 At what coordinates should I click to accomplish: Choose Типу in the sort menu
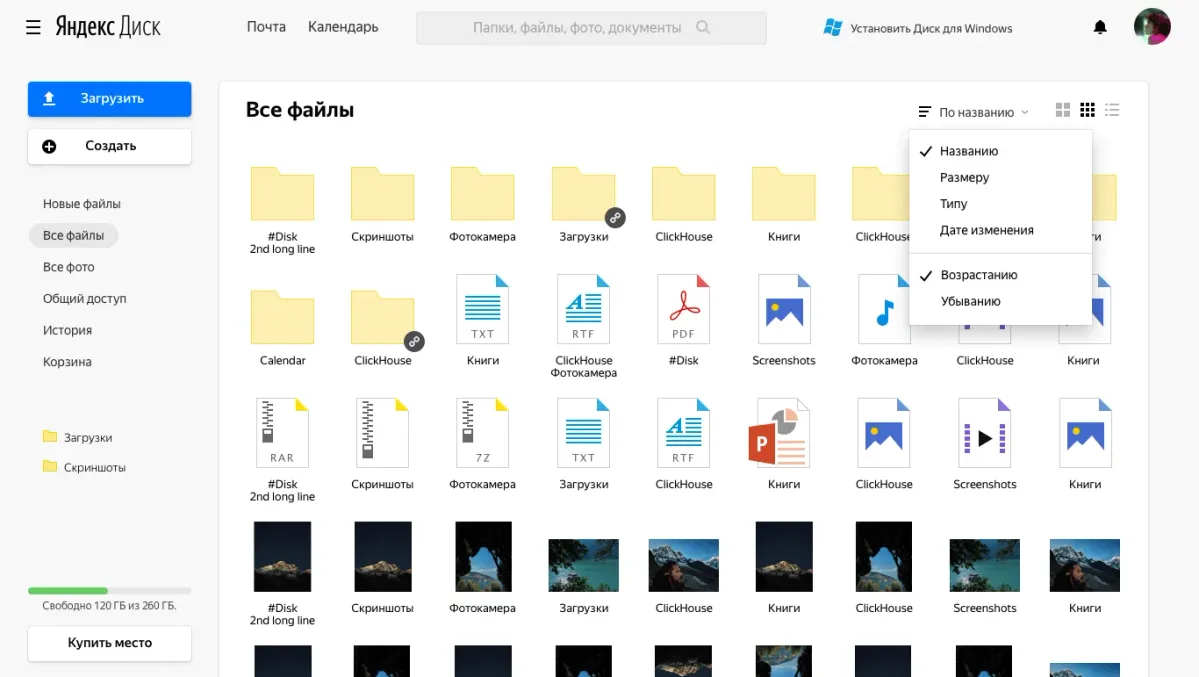tap(954, 203)
